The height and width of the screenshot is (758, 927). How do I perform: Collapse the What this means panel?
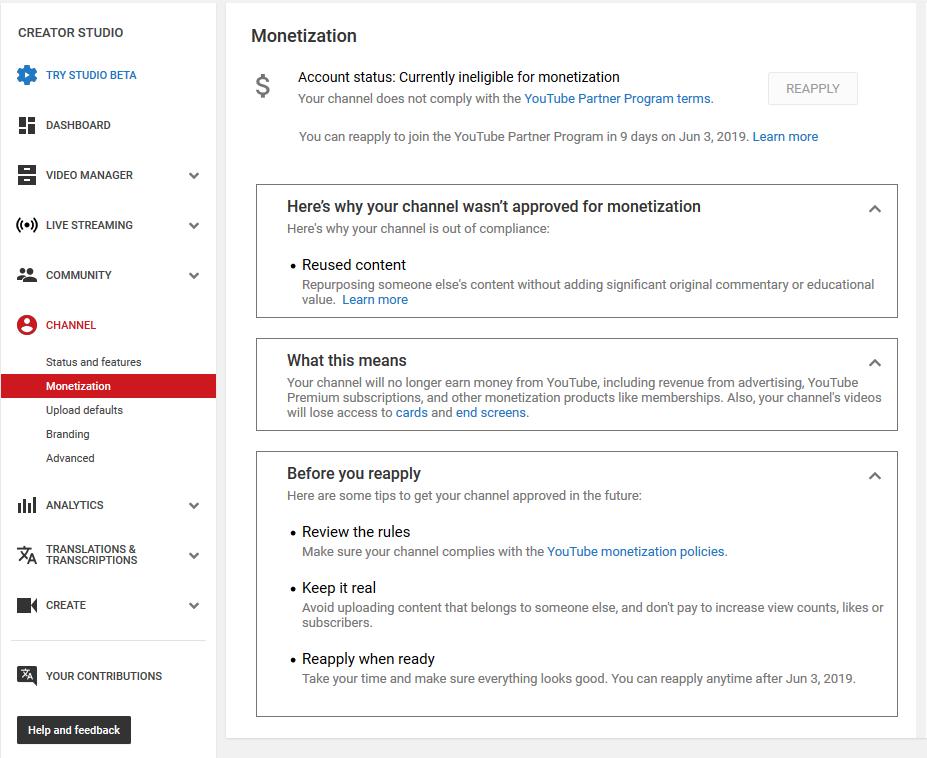[874, 362]
